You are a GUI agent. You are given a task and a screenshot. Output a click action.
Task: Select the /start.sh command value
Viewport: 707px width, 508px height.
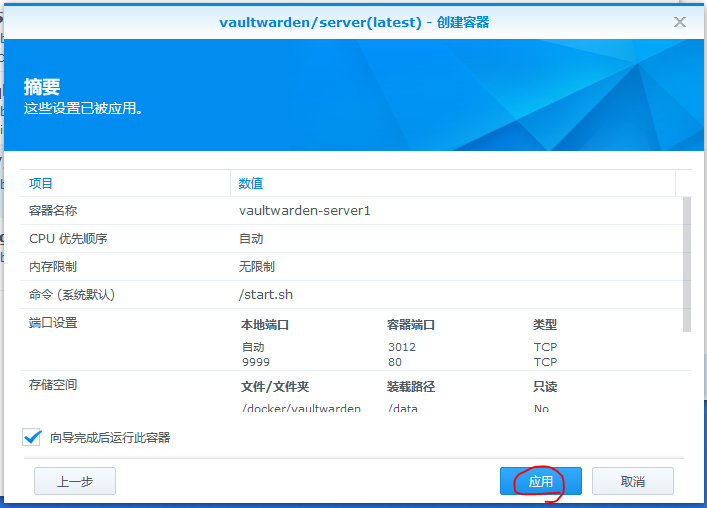coord(266,294)
